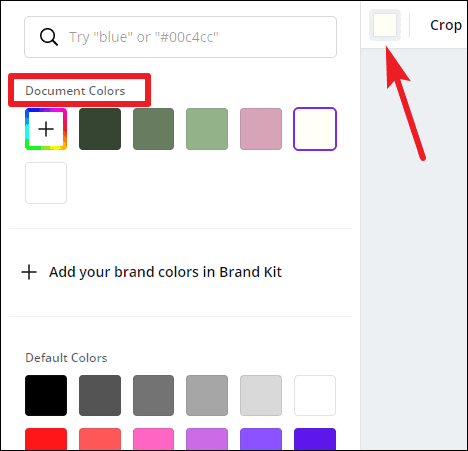
Task: Click the magnifier search icon
Action: pyautogui.click(x=49, y=37)
